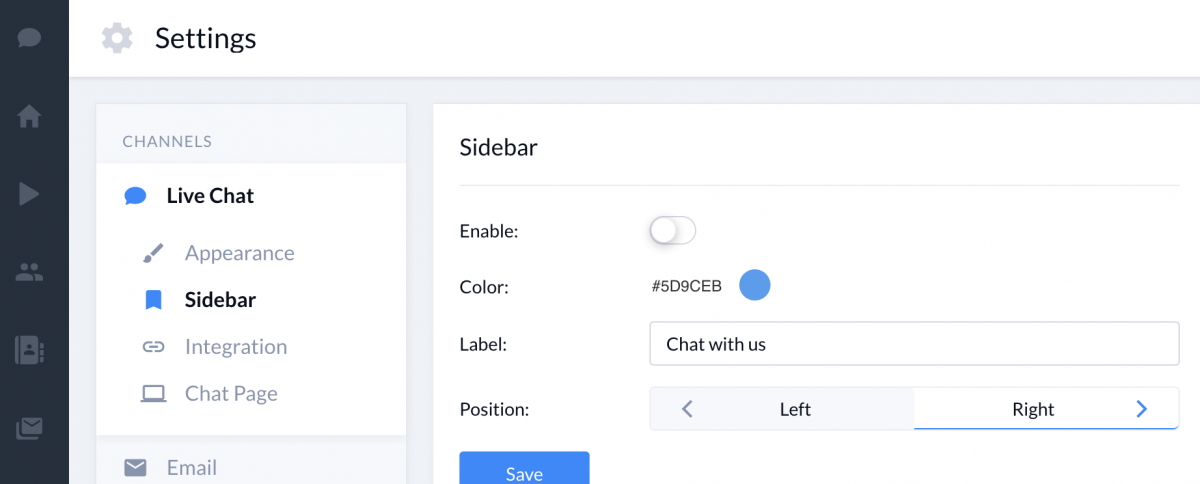1200x484 pixels.
Task: Open the mail stack icon in left navigation
Action: [x=29, y=428]
